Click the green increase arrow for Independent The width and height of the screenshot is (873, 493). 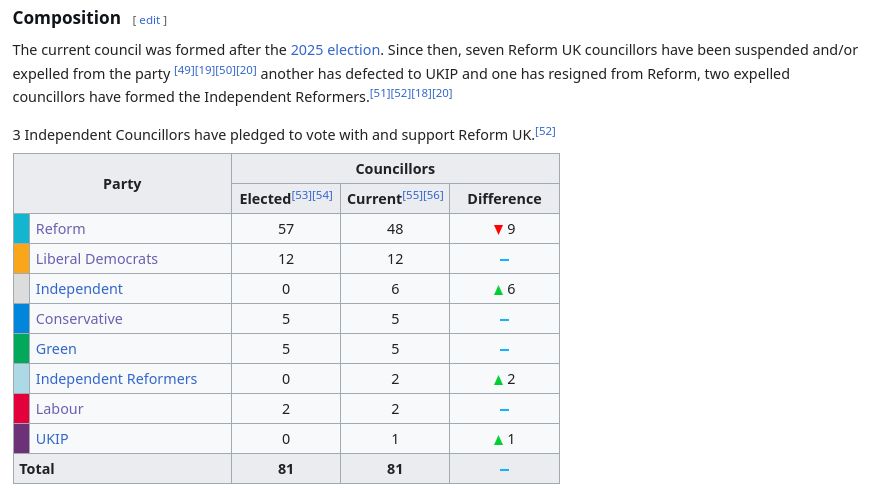(x=498, y=290)
